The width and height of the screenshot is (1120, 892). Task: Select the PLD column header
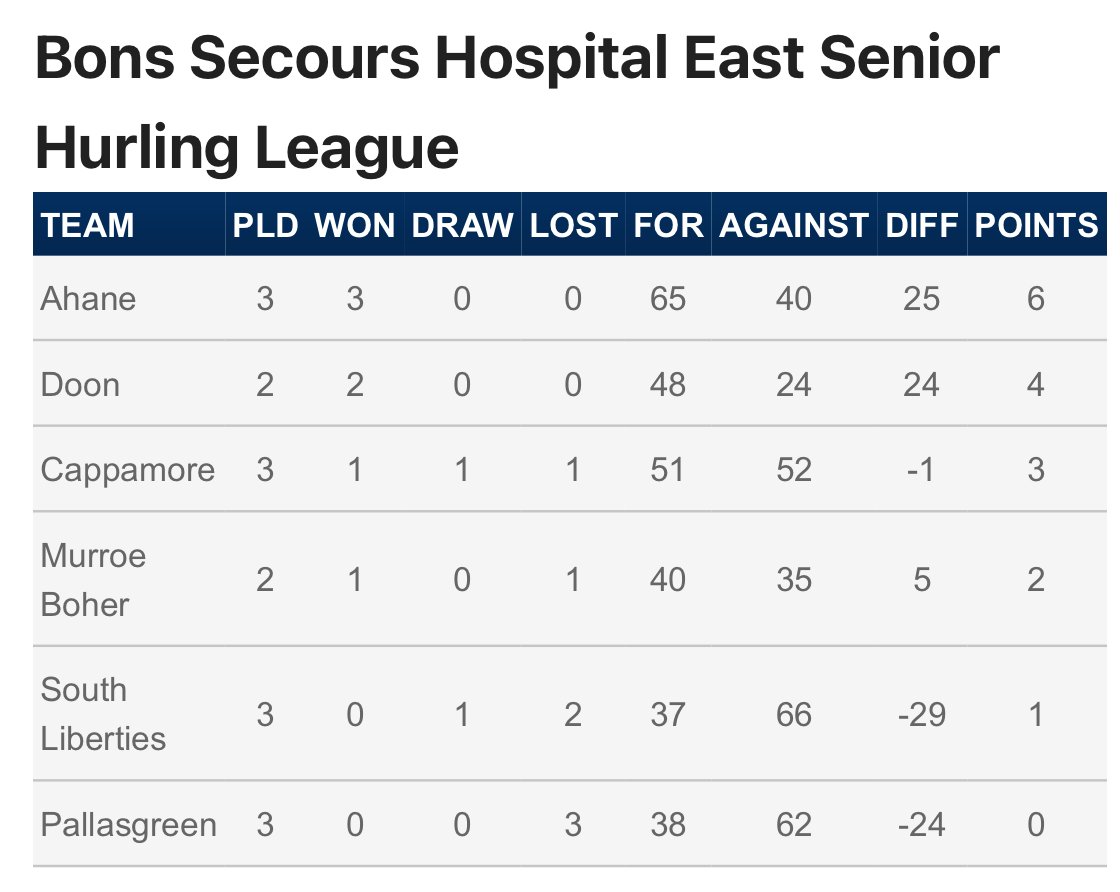265,226
